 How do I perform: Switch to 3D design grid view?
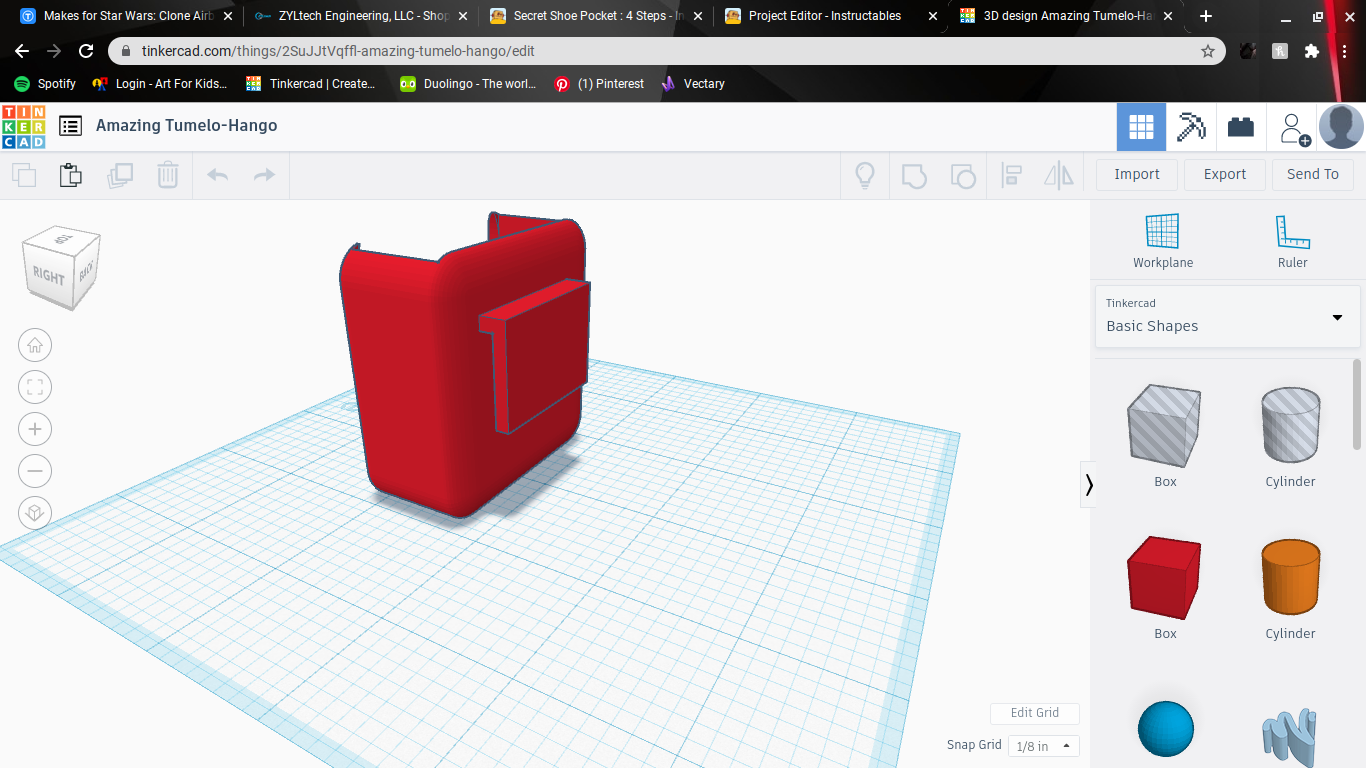(x=1141, y=127)
